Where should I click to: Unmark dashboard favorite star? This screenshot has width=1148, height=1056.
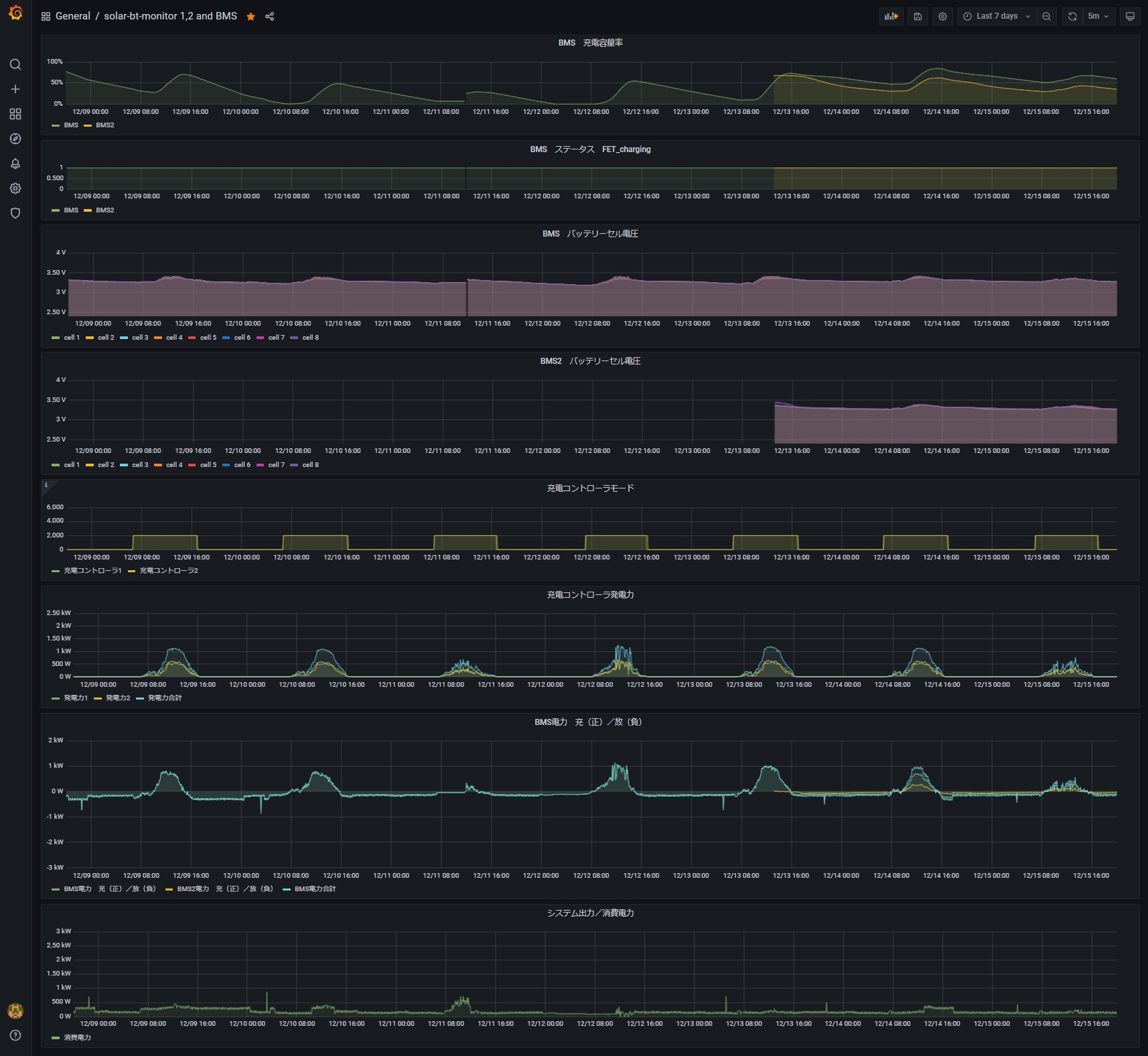(x=250, y=16)
